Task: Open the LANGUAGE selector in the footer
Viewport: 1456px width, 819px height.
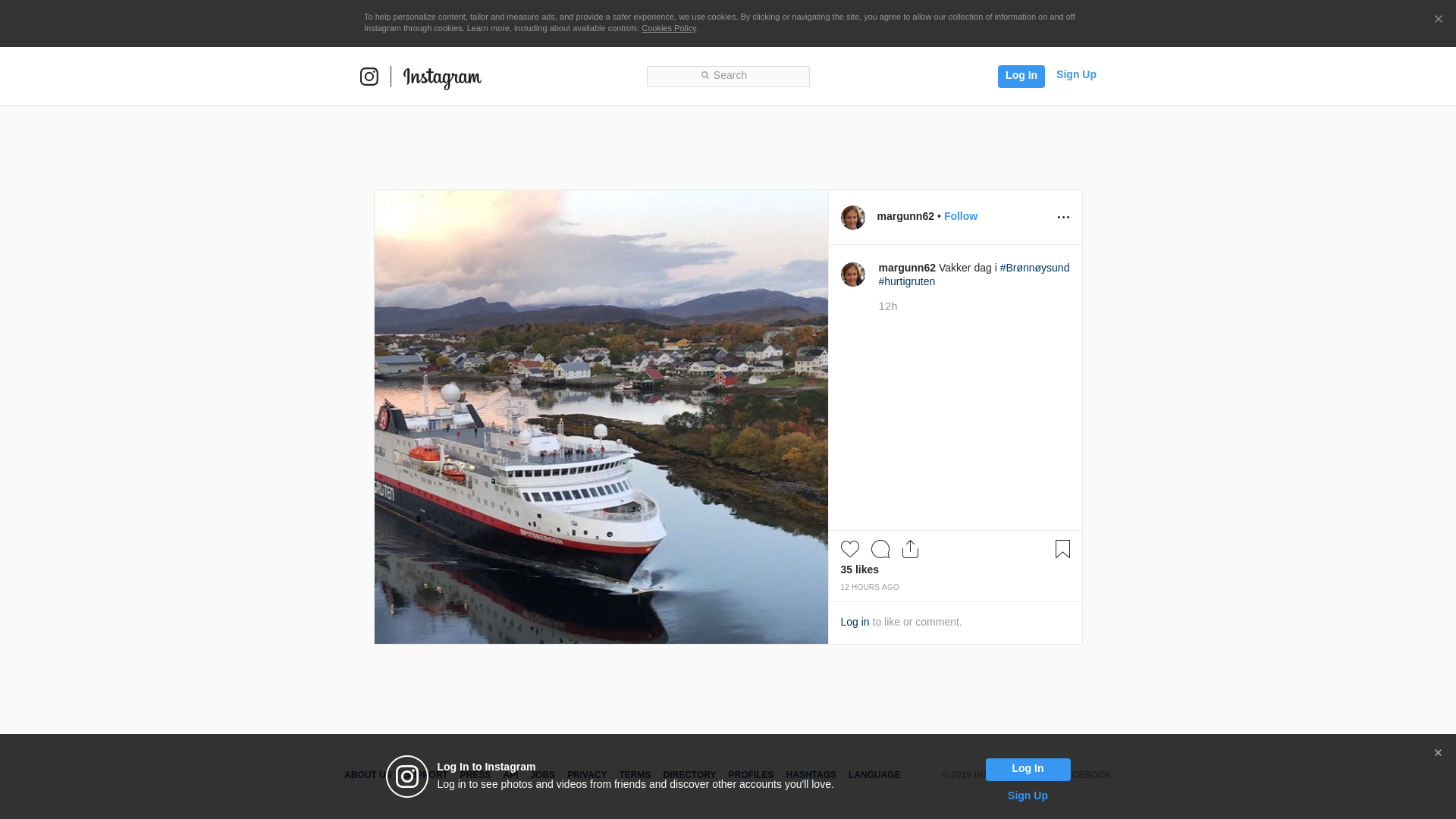Action: [x=874, y=775]
